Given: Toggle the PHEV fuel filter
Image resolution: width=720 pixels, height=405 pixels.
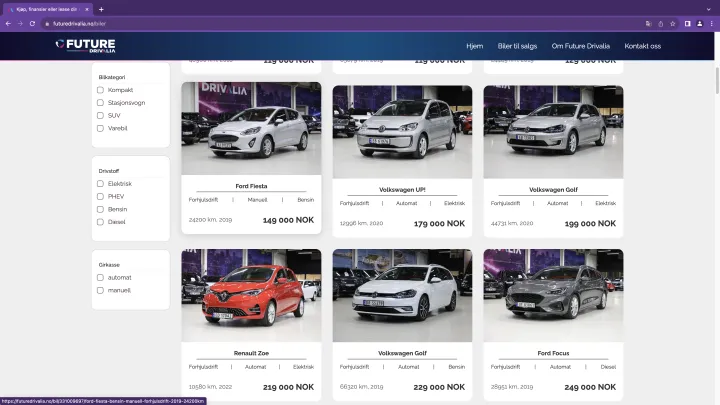Looking at the screenshot, I should (100, 197).
